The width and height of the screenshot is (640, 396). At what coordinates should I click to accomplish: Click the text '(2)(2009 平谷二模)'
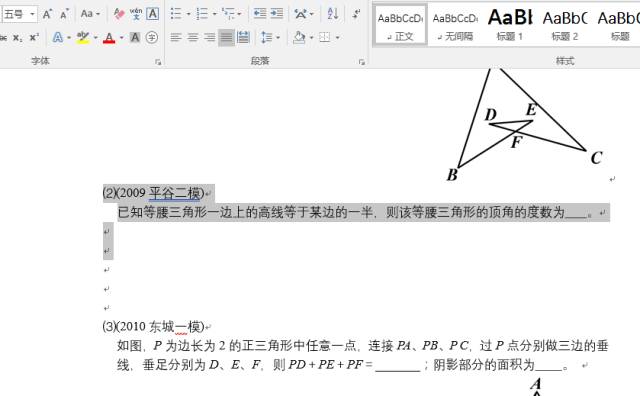pos(153,193)
